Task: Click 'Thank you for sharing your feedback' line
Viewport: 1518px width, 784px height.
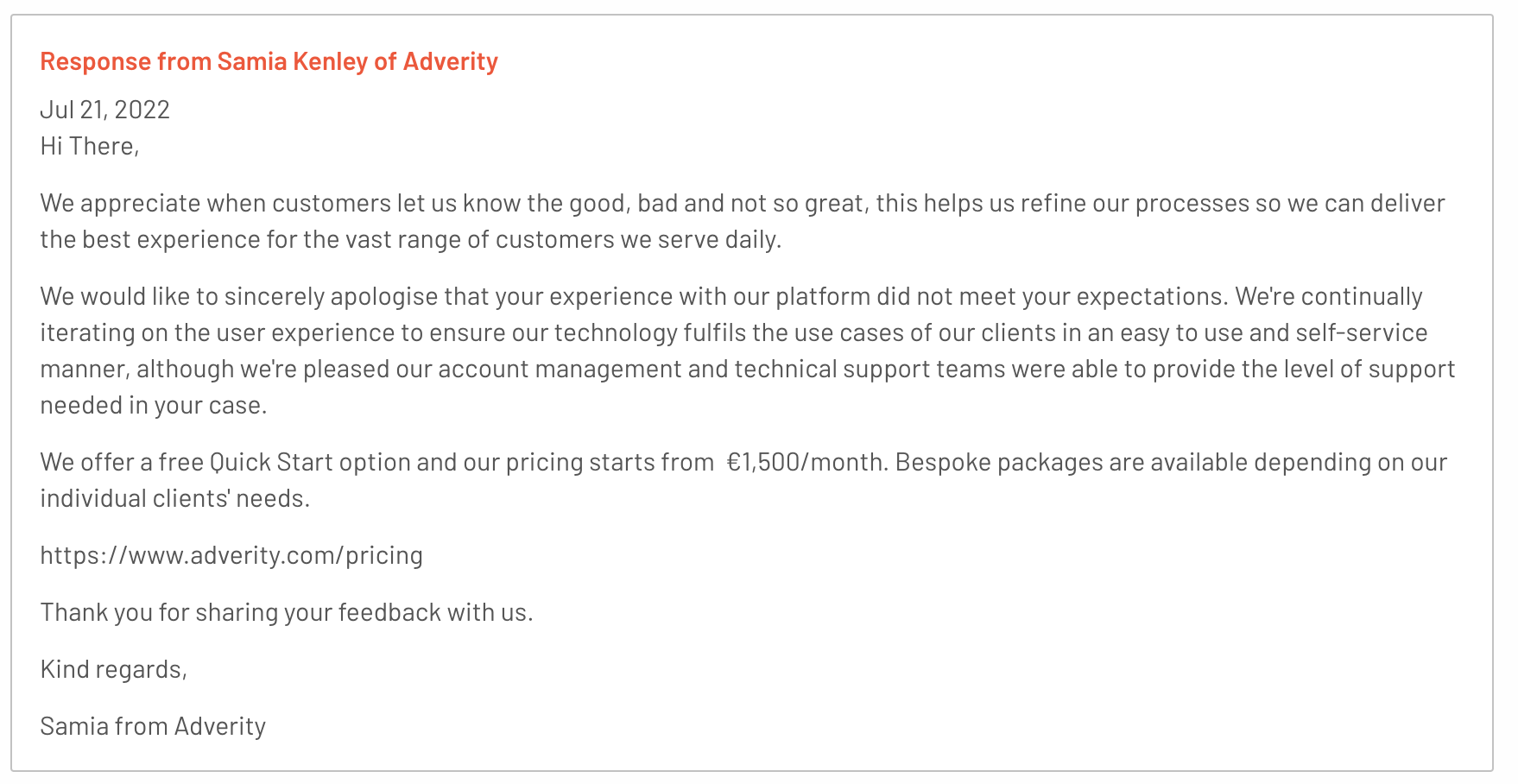Action: (287, 612)
